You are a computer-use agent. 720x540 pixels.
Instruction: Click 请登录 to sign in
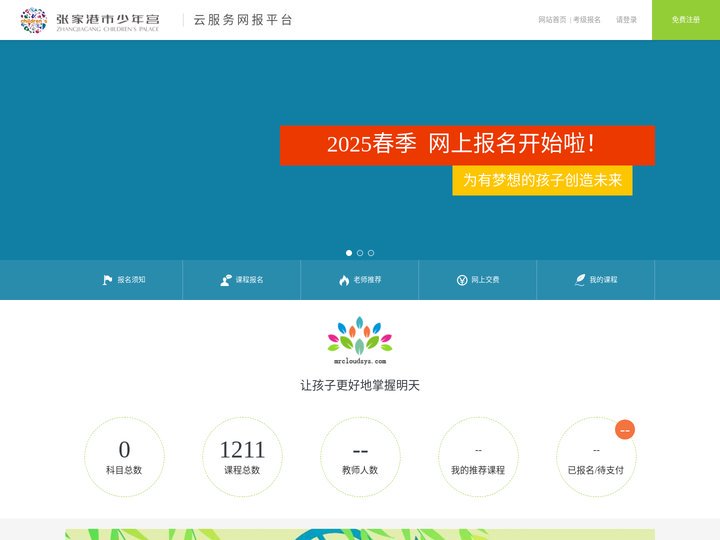coord(626,20)
